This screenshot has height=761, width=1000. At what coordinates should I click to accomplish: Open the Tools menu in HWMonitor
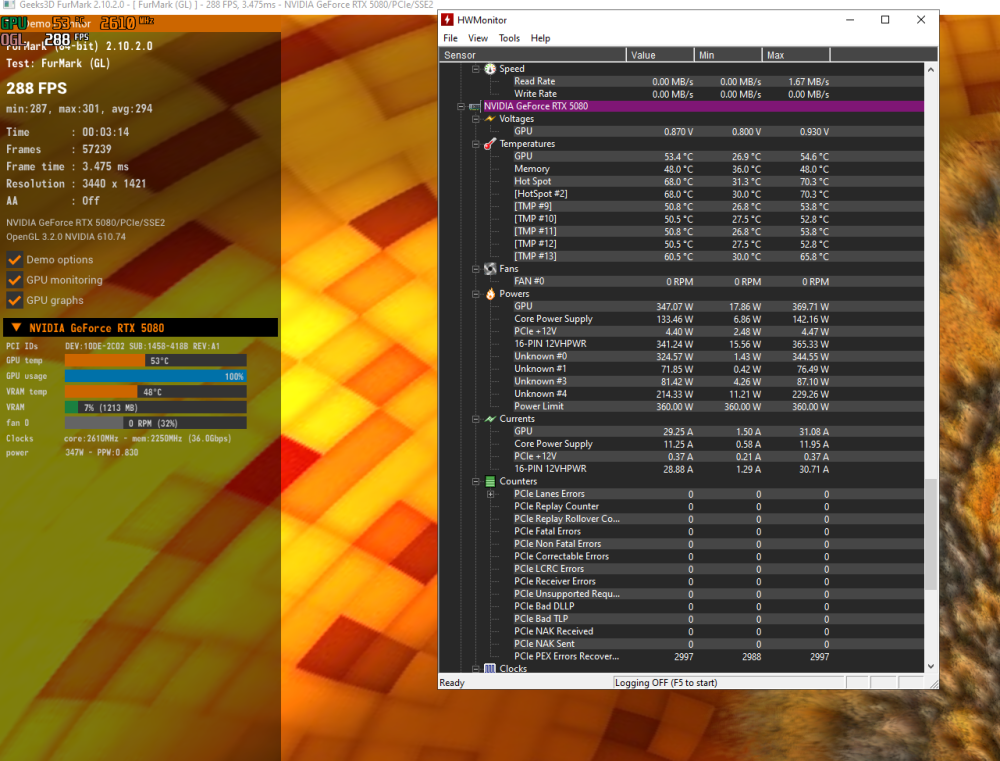pos(509,38)
